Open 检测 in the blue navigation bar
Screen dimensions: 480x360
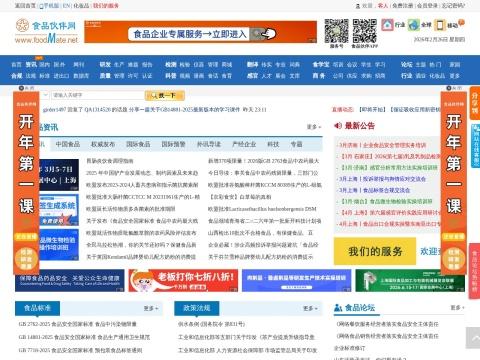(171, 65)
